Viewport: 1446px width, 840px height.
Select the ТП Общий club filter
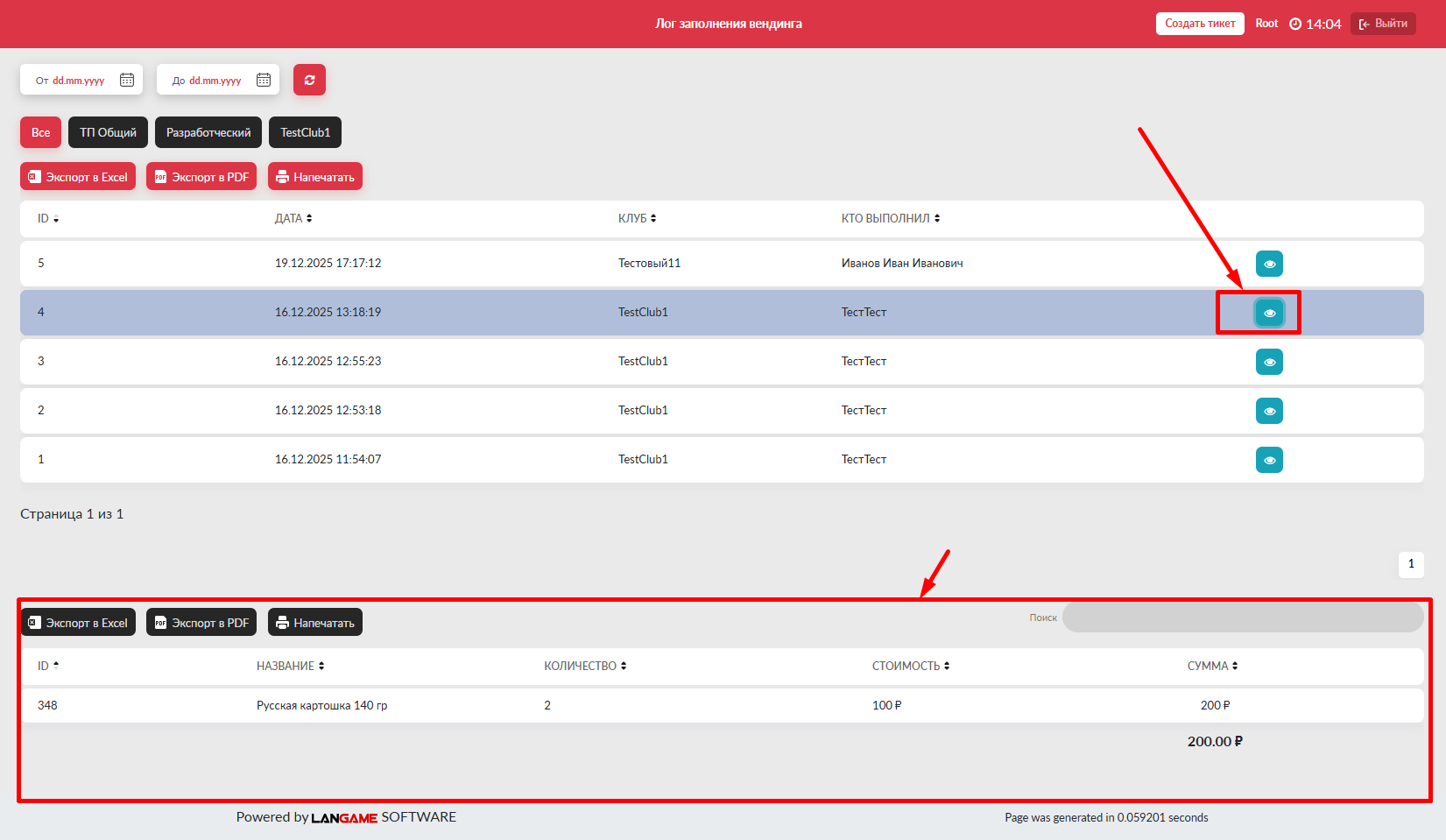[x=109, y=132]
